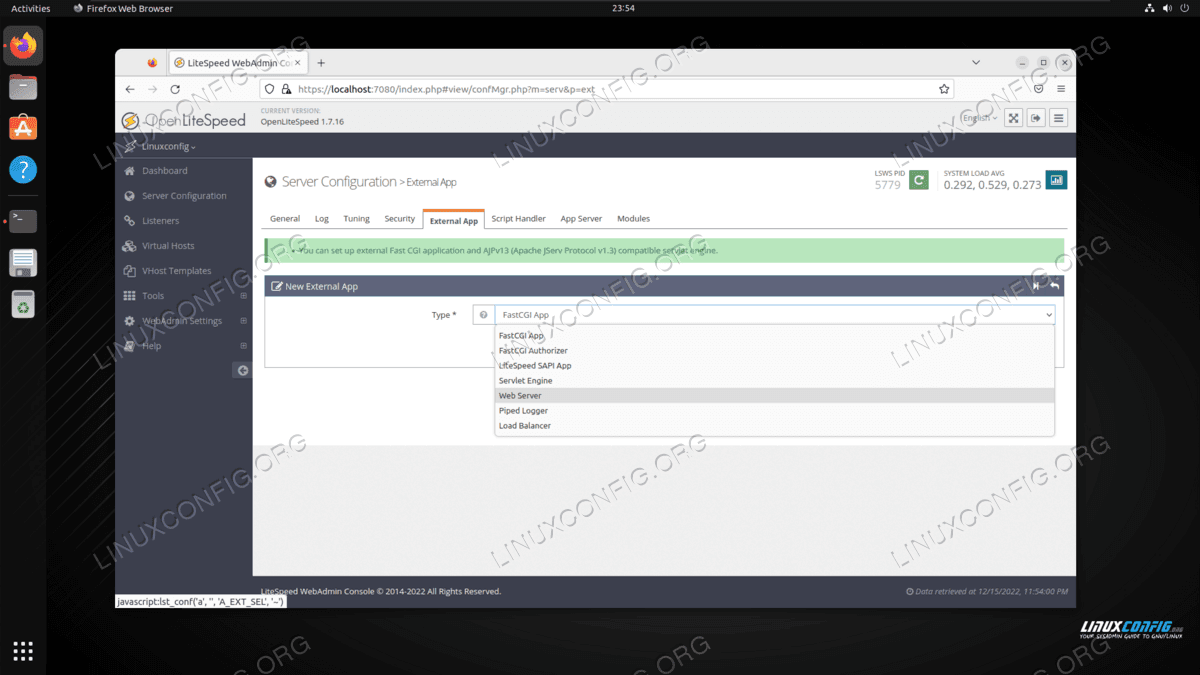Open the Trash from the dock
The height and width of the screenshot is (675, 1200).
tap(23, 303)
